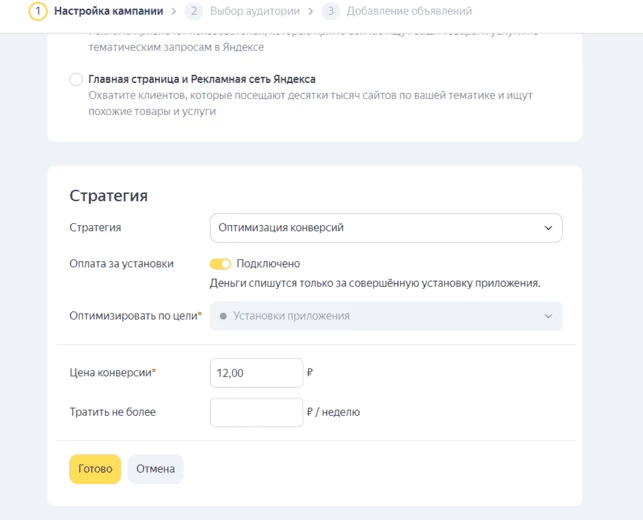Expand the Установки приложения goal dropdown

(386, 316)
